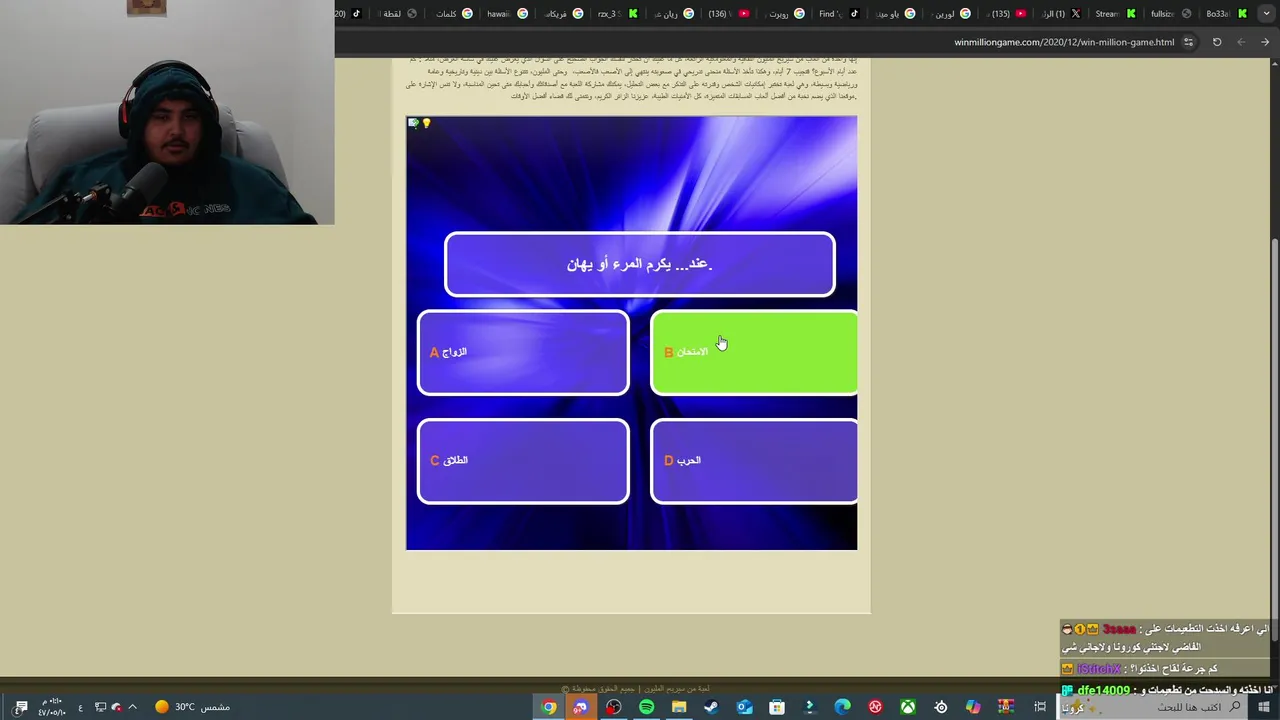Screen dimensions: 1280x720
Task: Switch input language indicator ع
Action: [81, 707]
